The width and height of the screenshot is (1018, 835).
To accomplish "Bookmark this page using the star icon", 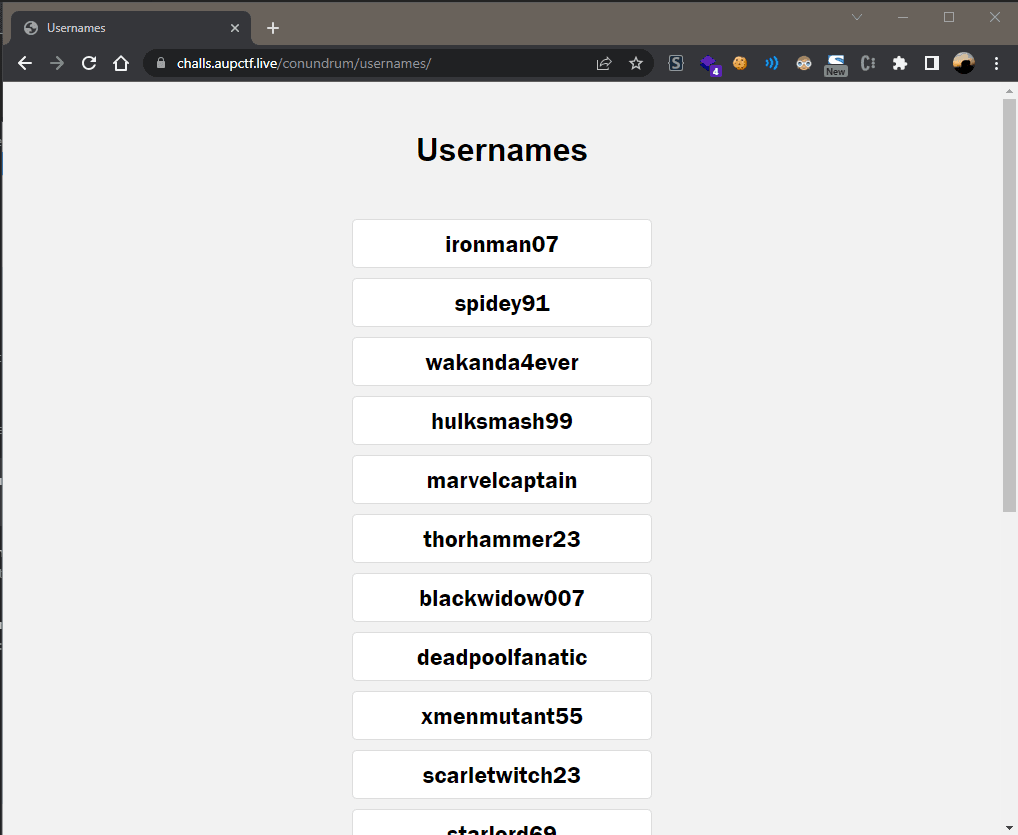I will pyautogui.click(x=636, y=63).
